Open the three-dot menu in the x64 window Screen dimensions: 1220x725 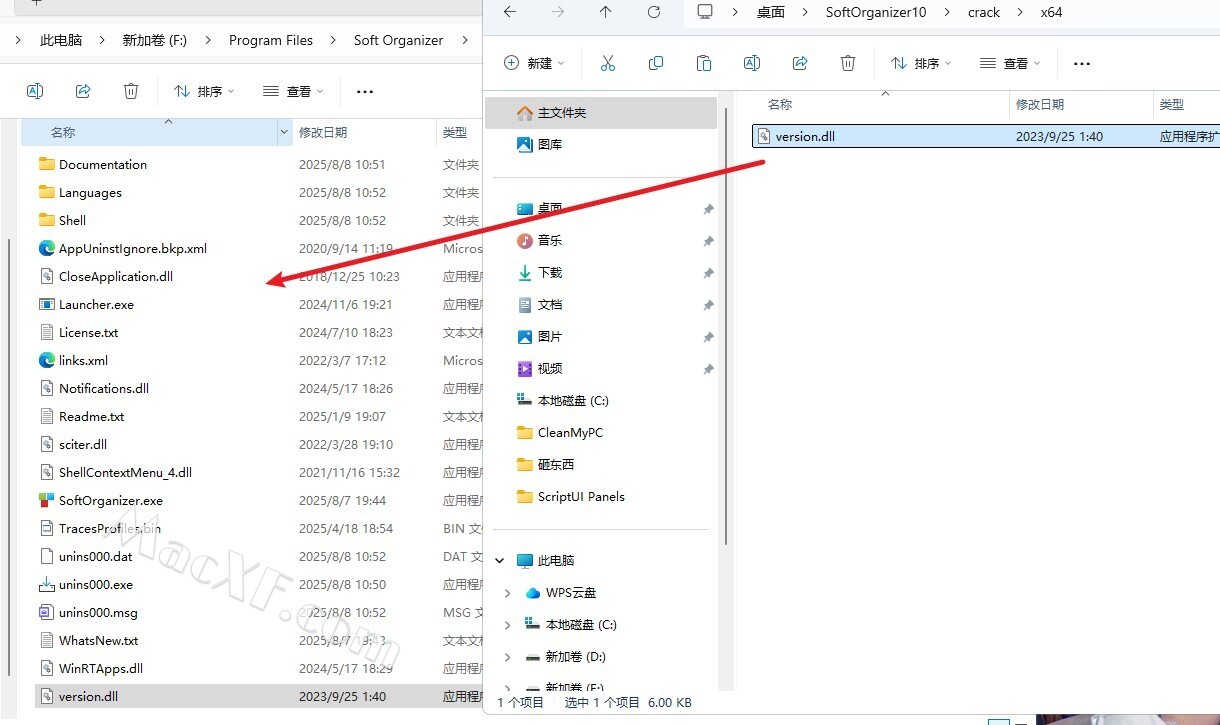tap(1082, 63)
